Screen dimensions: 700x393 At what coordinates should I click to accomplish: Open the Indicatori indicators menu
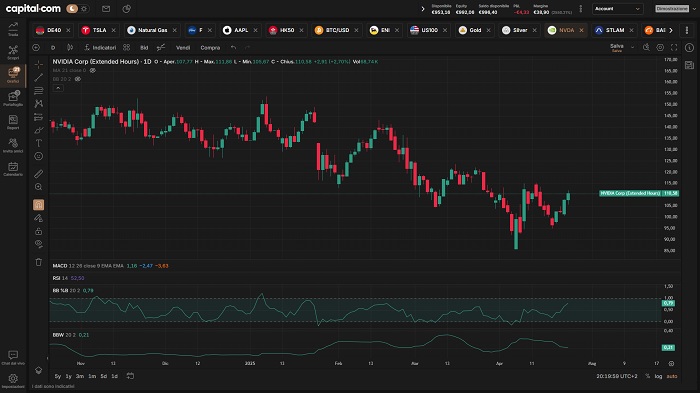(100, 47)
